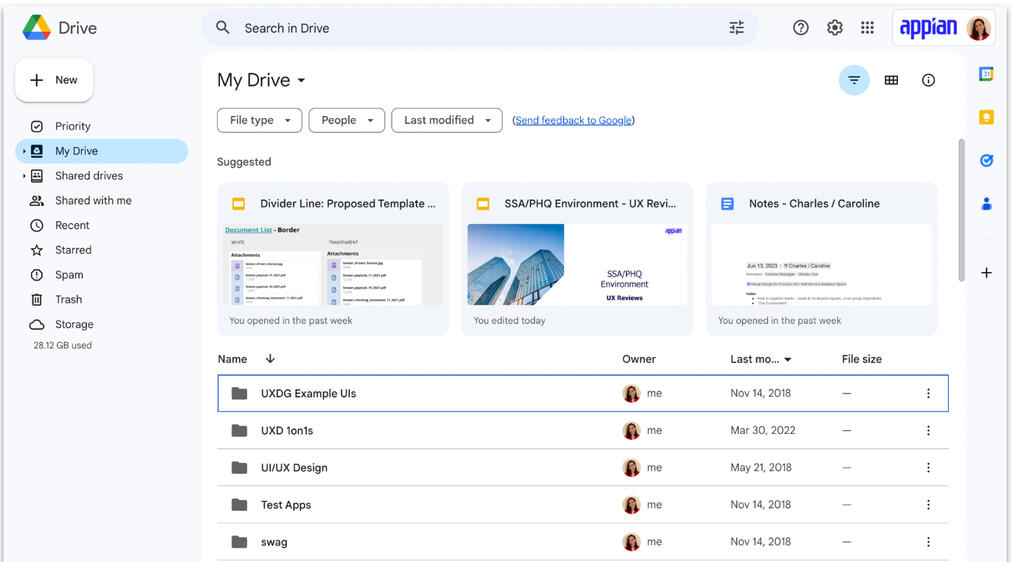The image size is (1012, 562).
Task: Expand the Shared drives tree
Action: pos(24,176)
